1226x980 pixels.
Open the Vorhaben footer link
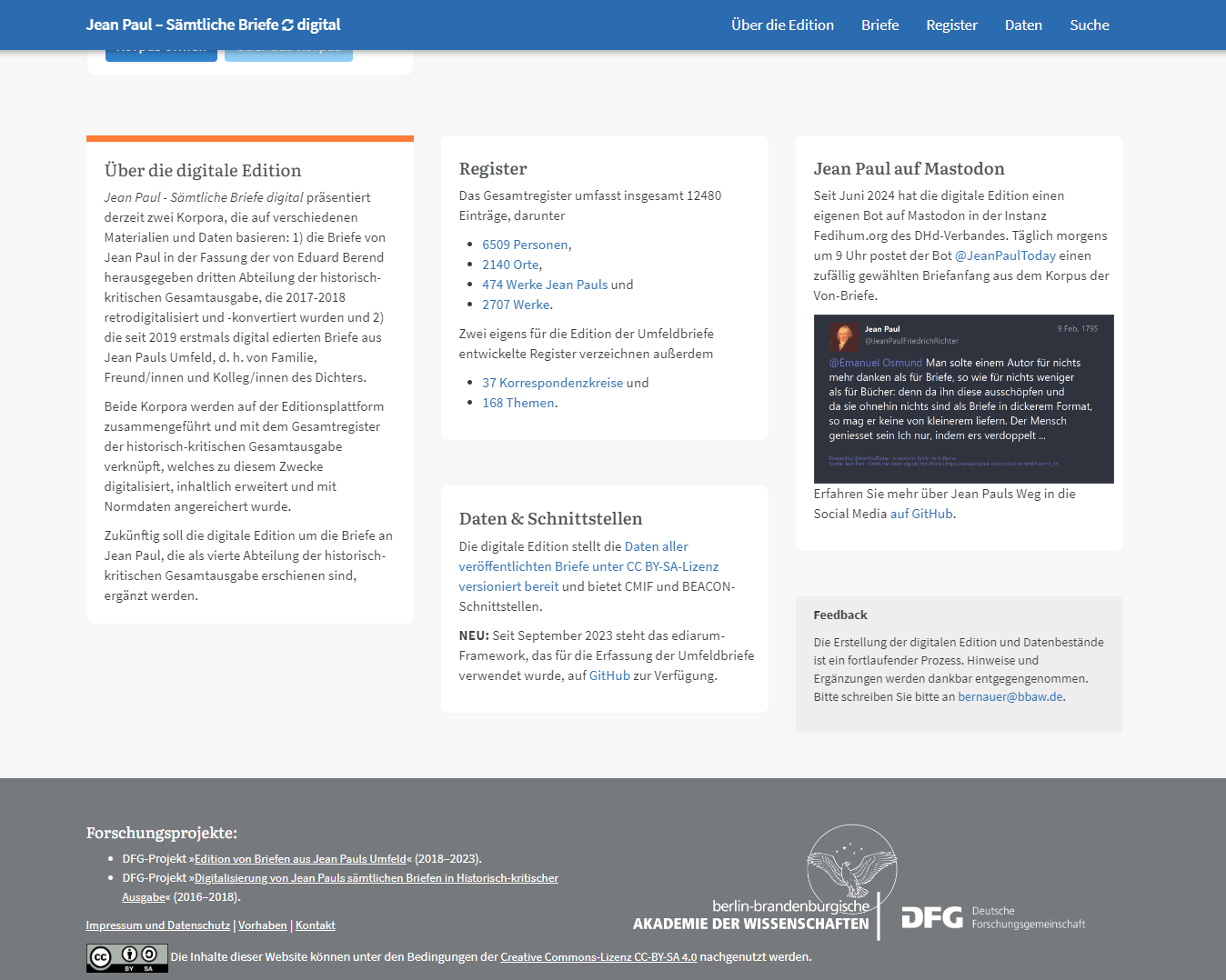click(x=263, y=925)
